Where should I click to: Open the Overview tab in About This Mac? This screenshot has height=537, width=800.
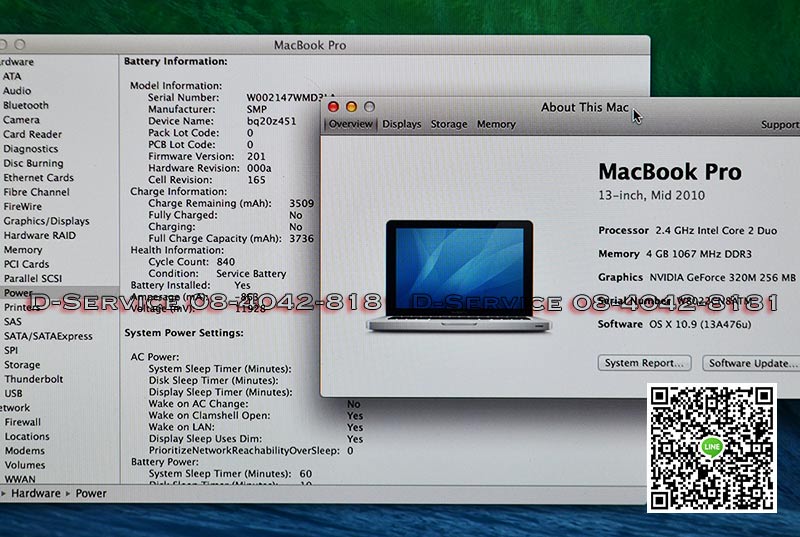click(350, 124)
